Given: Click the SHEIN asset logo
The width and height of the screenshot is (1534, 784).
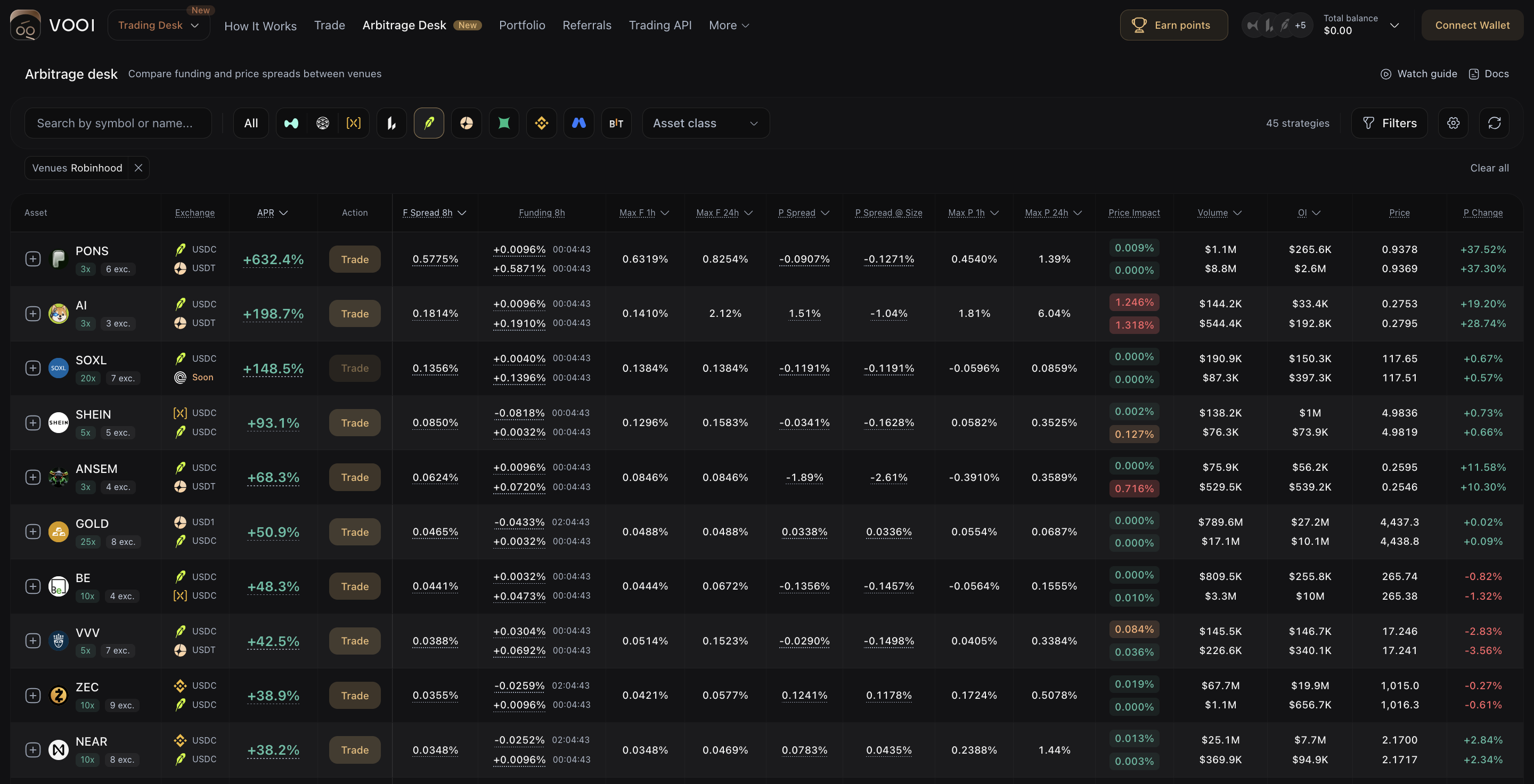Looking at the screenshot, I should 59,423.
